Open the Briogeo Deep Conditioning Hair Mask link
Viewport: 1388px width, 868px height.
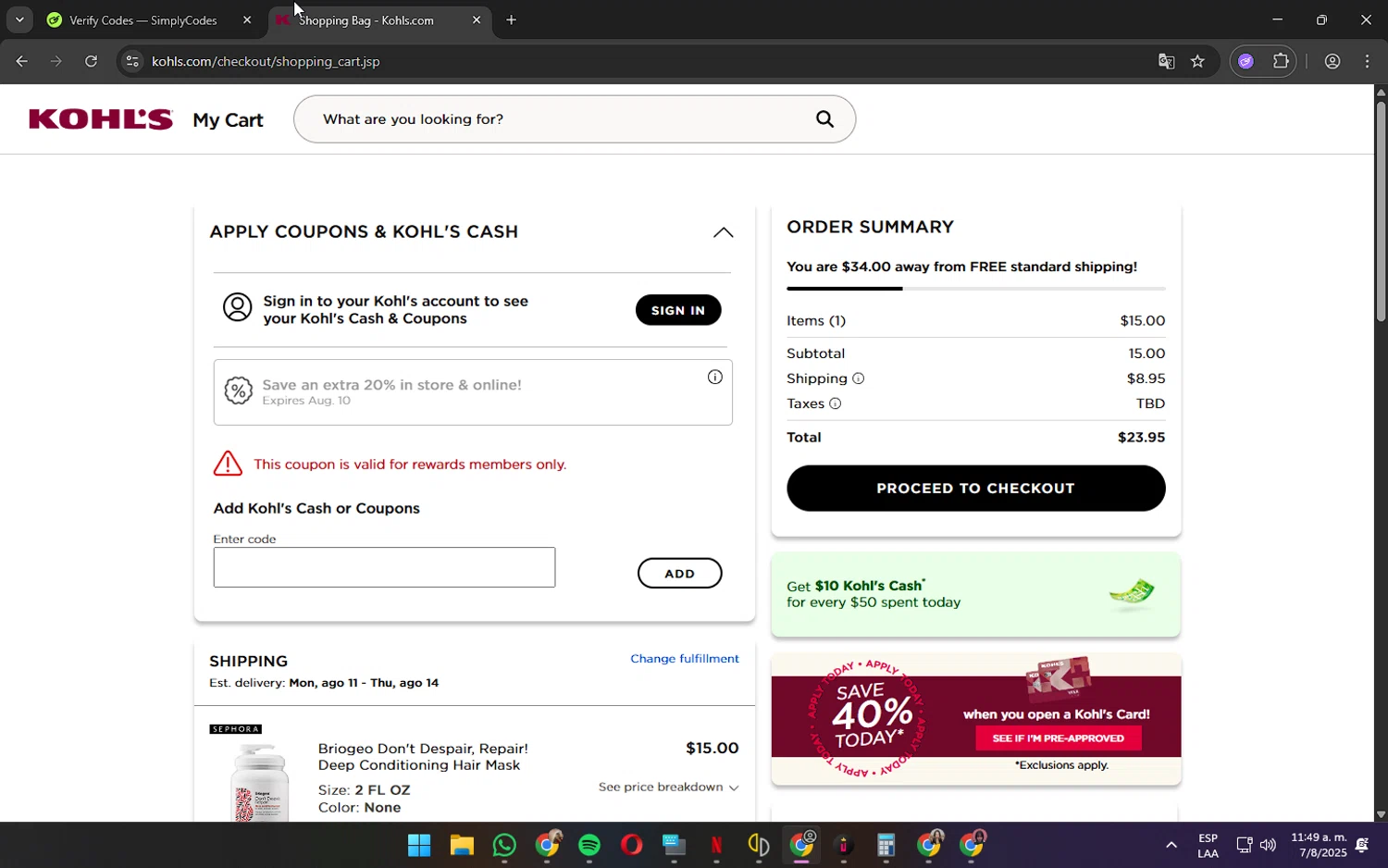(423, 756)
